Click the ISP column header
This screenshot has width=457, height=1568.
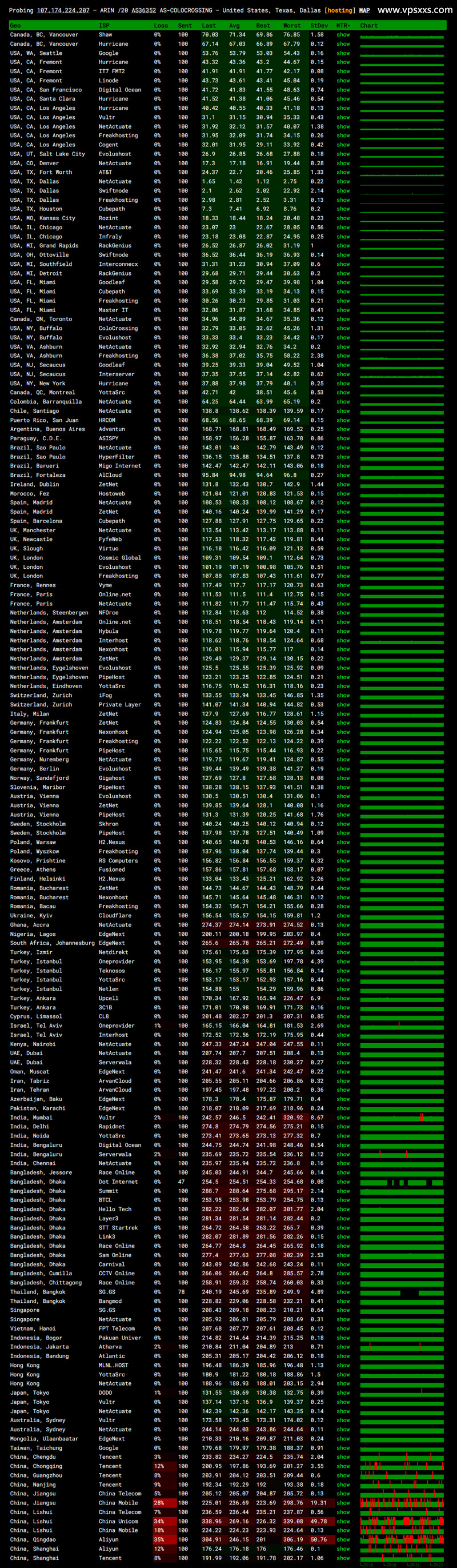104,26
